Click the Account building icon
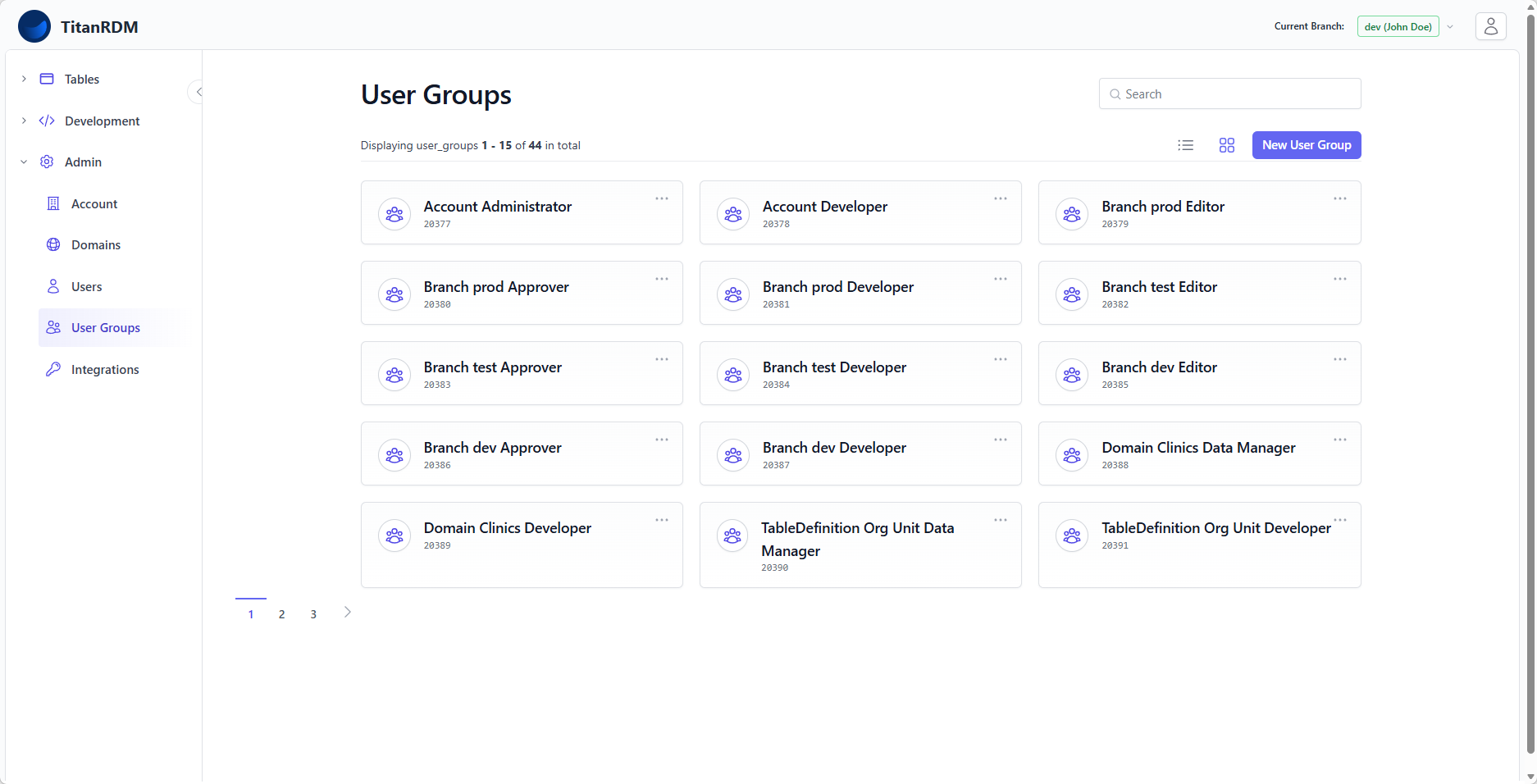 (53, 203)
